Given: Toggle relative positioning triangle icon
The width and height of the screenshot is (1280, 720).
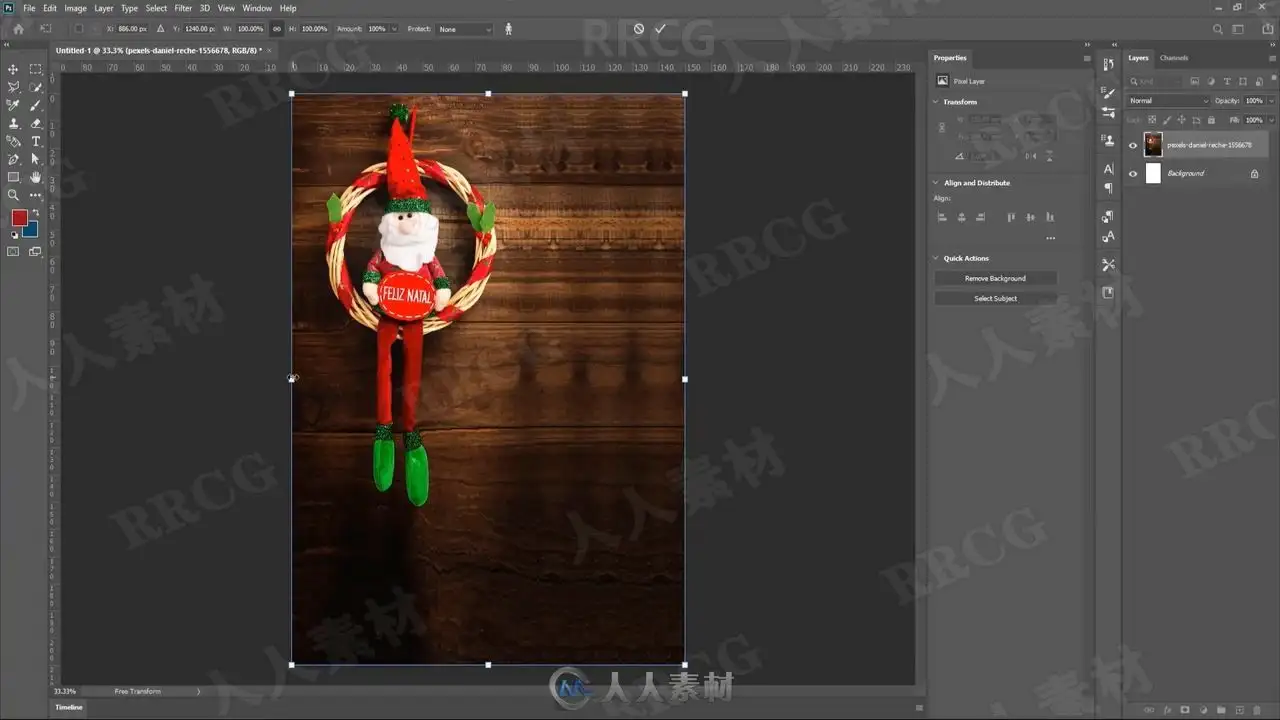Looking at the screenshot, I should 160,29.
